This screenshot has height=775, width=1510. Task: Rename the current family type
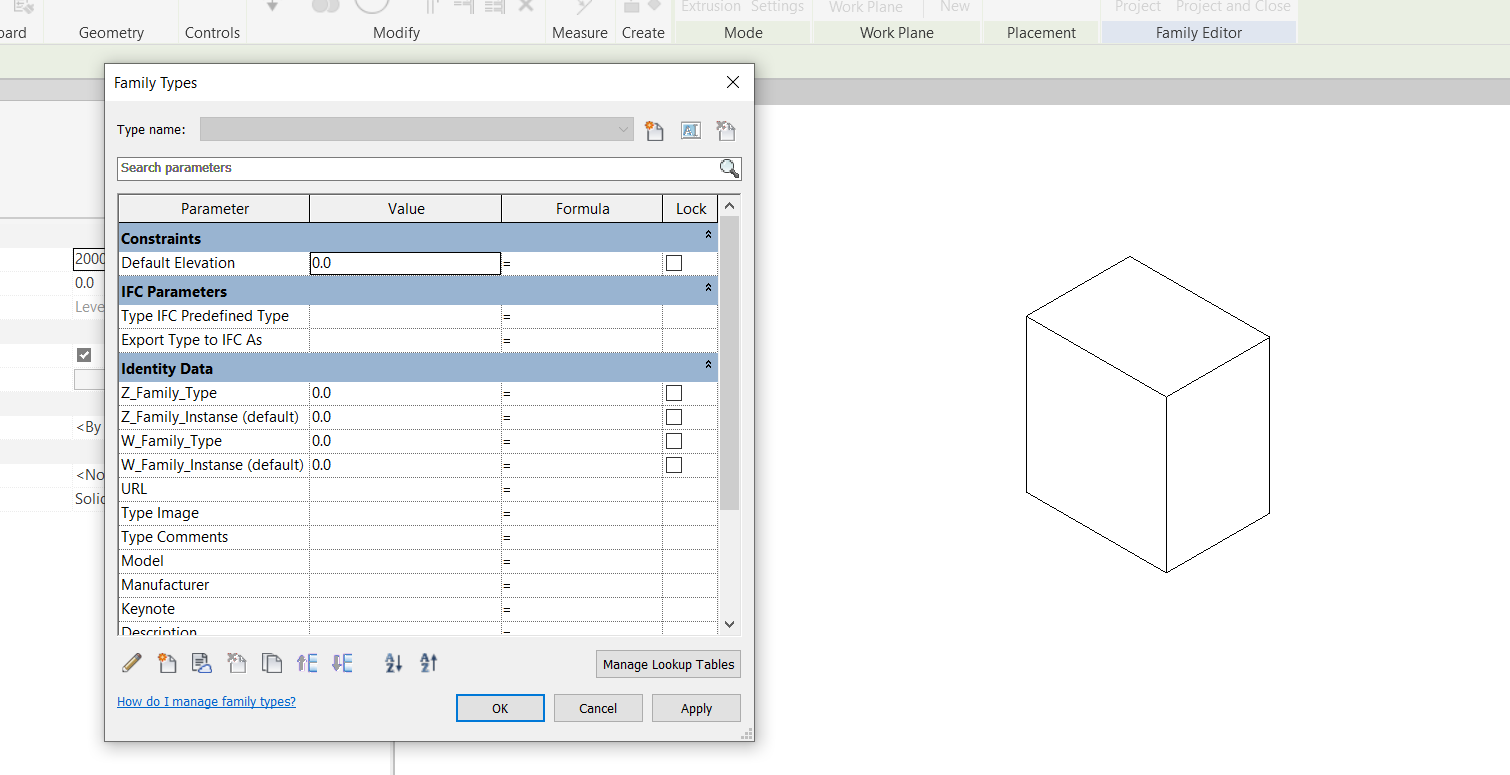tap(690, 130)
